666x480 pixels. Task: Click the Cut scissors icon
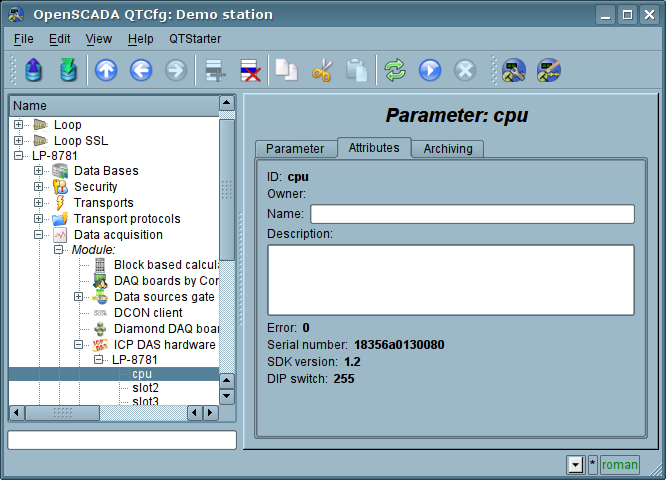[x=321, y=70]
